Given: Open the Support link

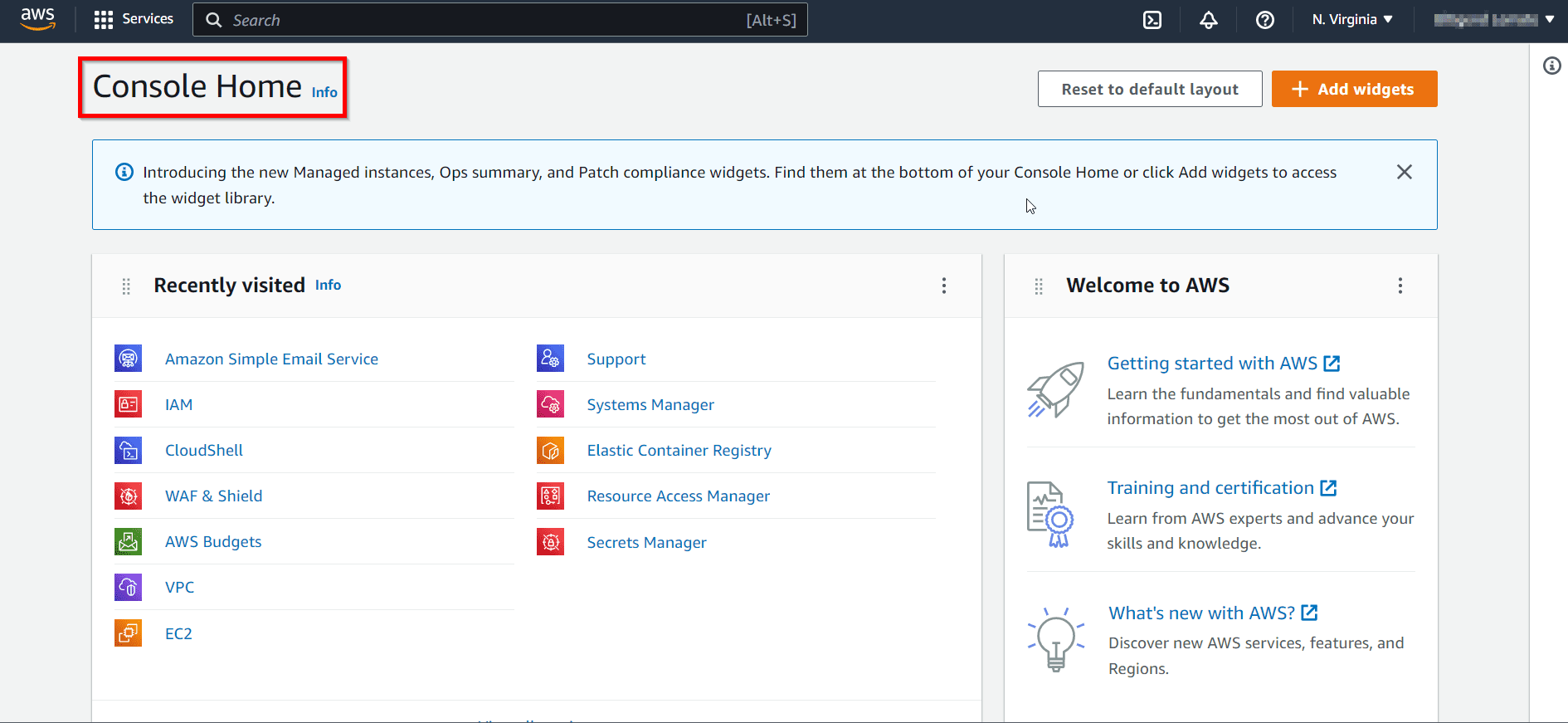Looking at the screenshot, I should (616, 359).
